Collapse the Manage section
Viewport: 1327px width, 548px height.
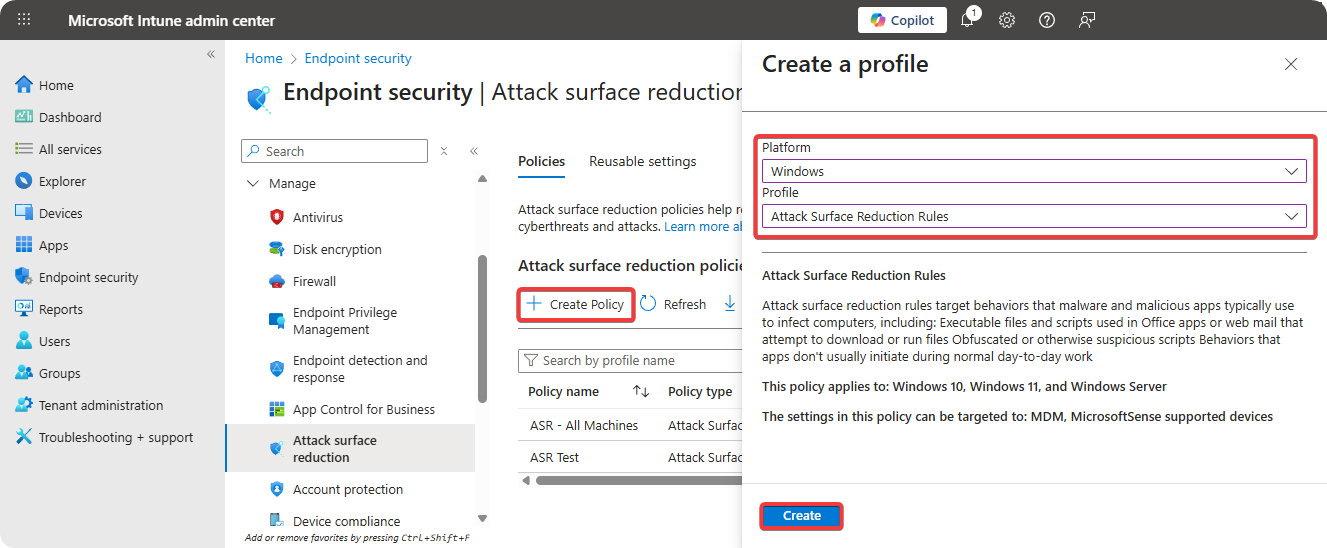tap(251, 184)
